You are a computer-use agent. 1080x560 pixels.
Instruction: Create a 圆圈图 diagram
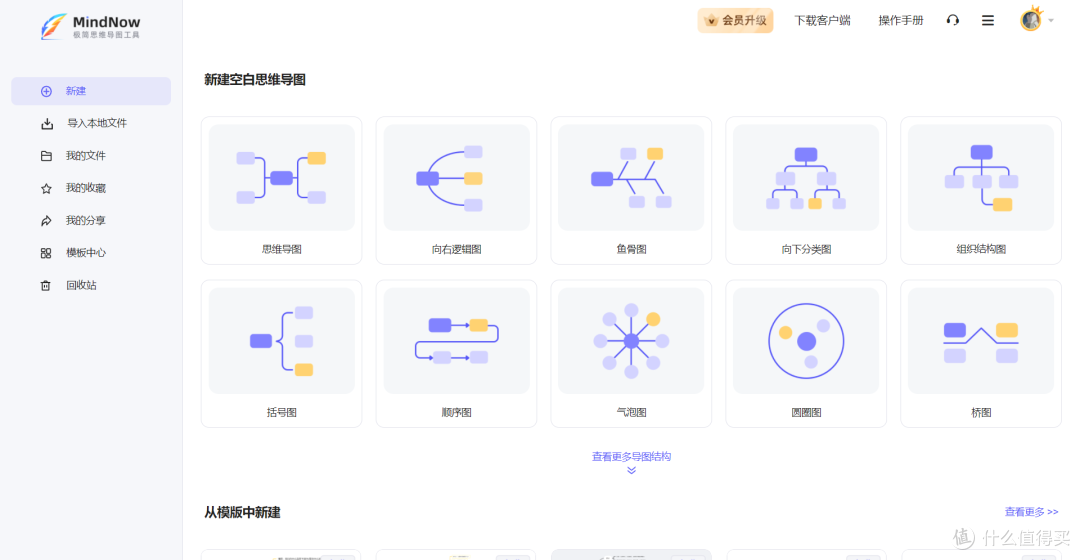click(806, 353)
